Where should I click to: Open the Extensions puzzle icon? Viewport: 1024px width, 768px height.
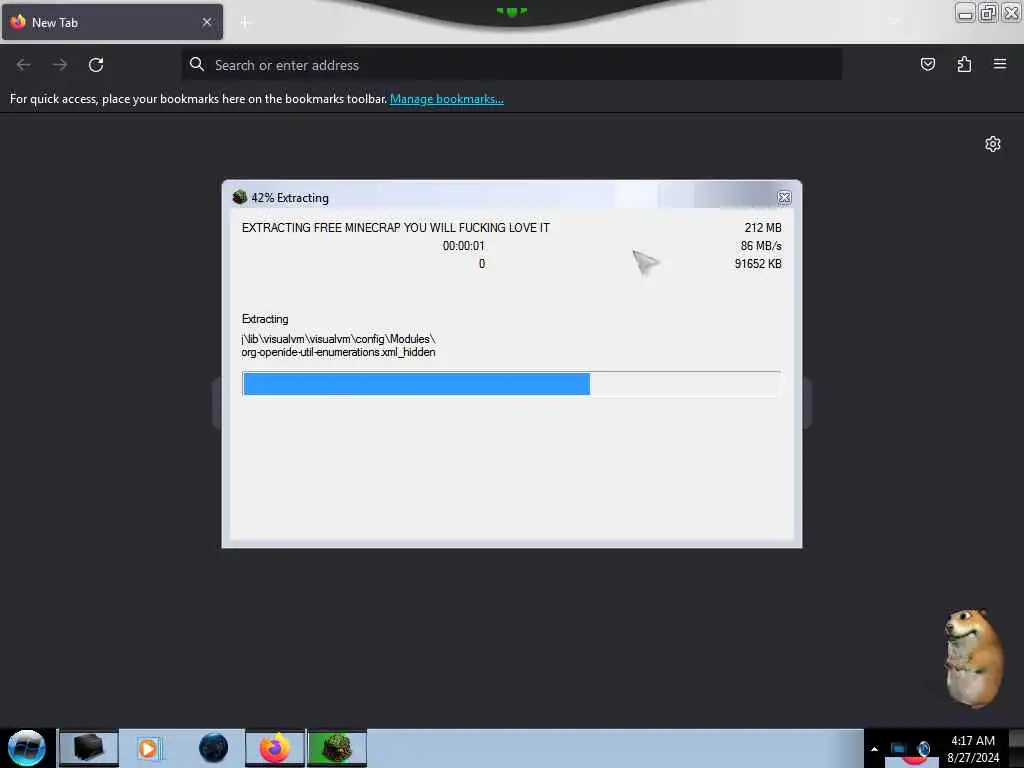click(x=964, y=64)
